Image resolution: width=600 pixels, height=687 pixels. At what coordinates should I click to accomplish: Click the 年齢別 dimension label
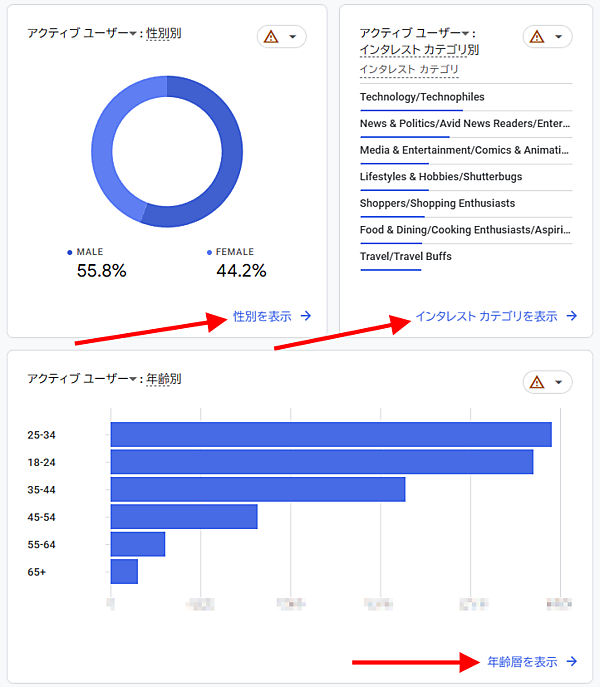(163, 380)
